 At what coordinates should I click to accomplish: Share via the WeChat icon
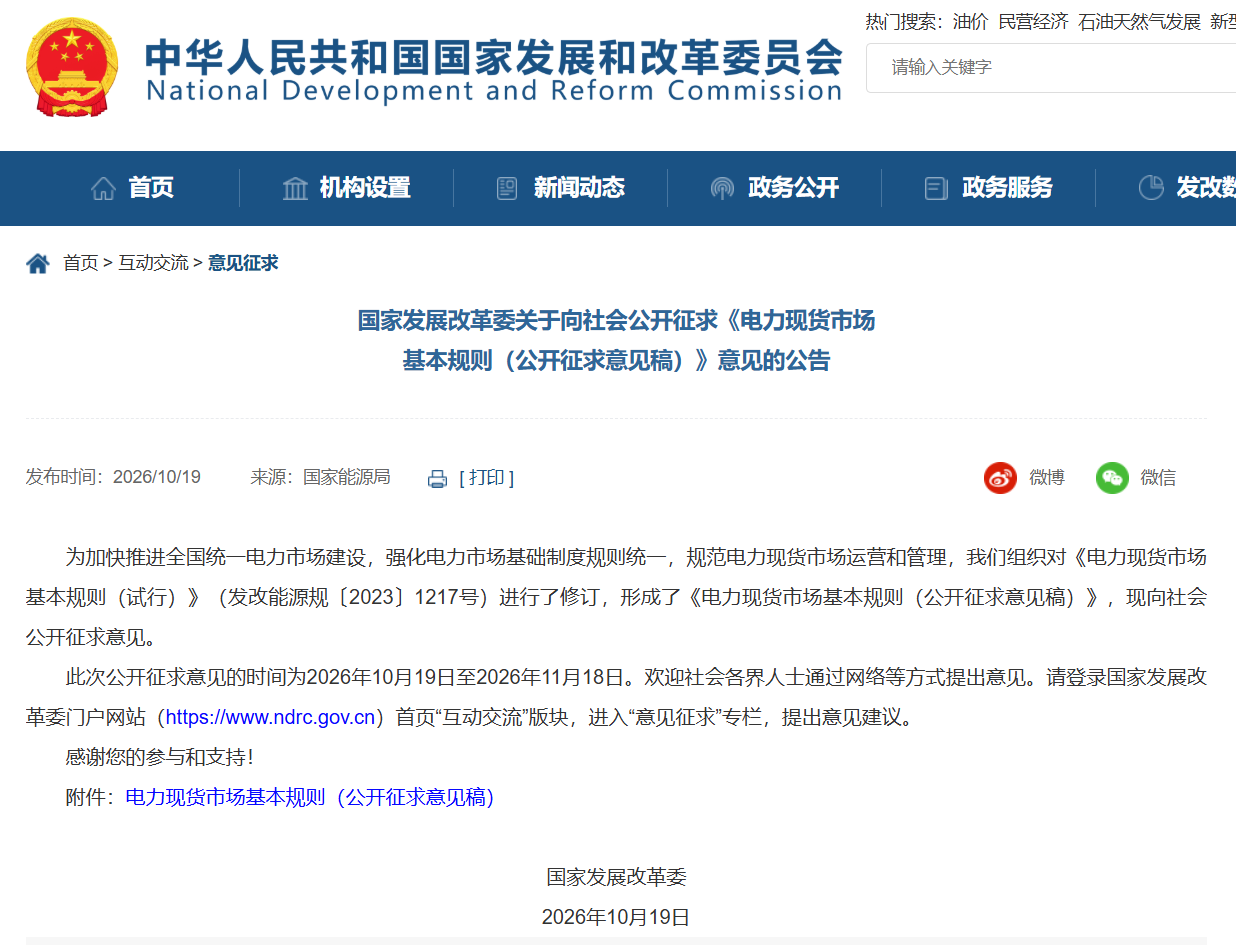point(1112,478)
